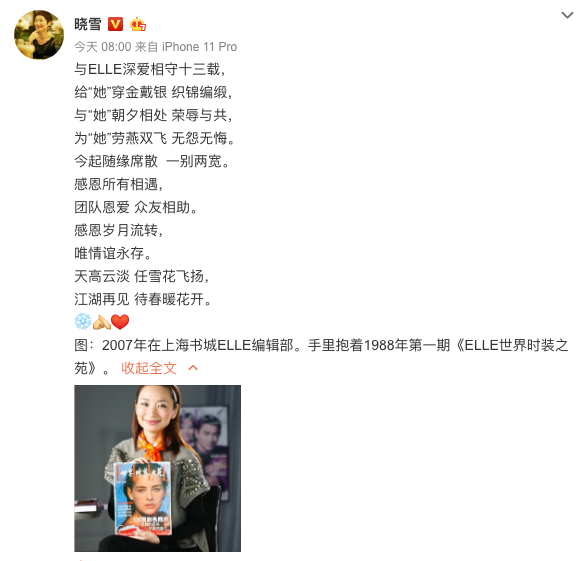Click the 收起全文 link
Screen dimensions: 576x561
149,368
